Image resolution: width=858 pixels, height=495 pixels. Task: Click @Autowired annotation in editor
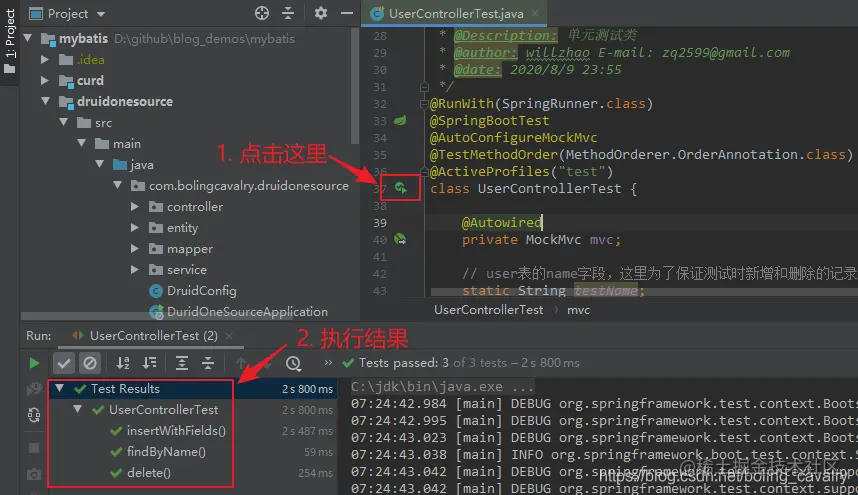(501, 223)
